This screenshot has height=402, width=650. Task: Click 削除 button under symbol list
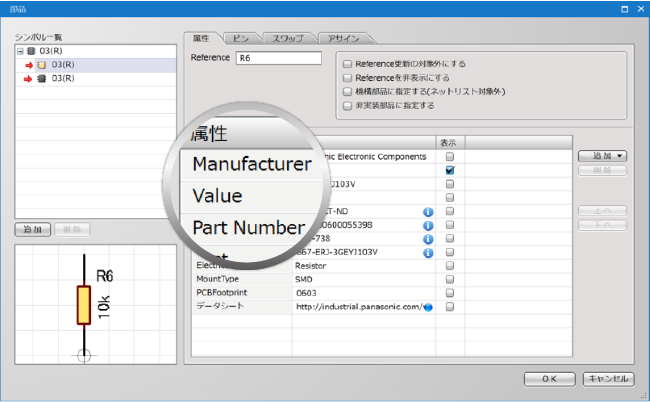72,230
